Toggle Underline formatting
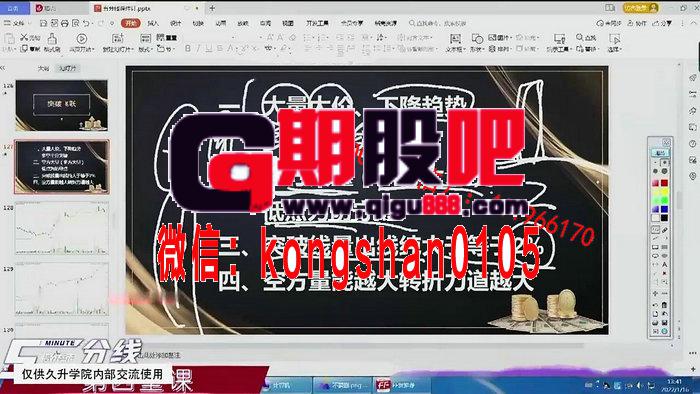The image size is (700, 394). point(208,48)
